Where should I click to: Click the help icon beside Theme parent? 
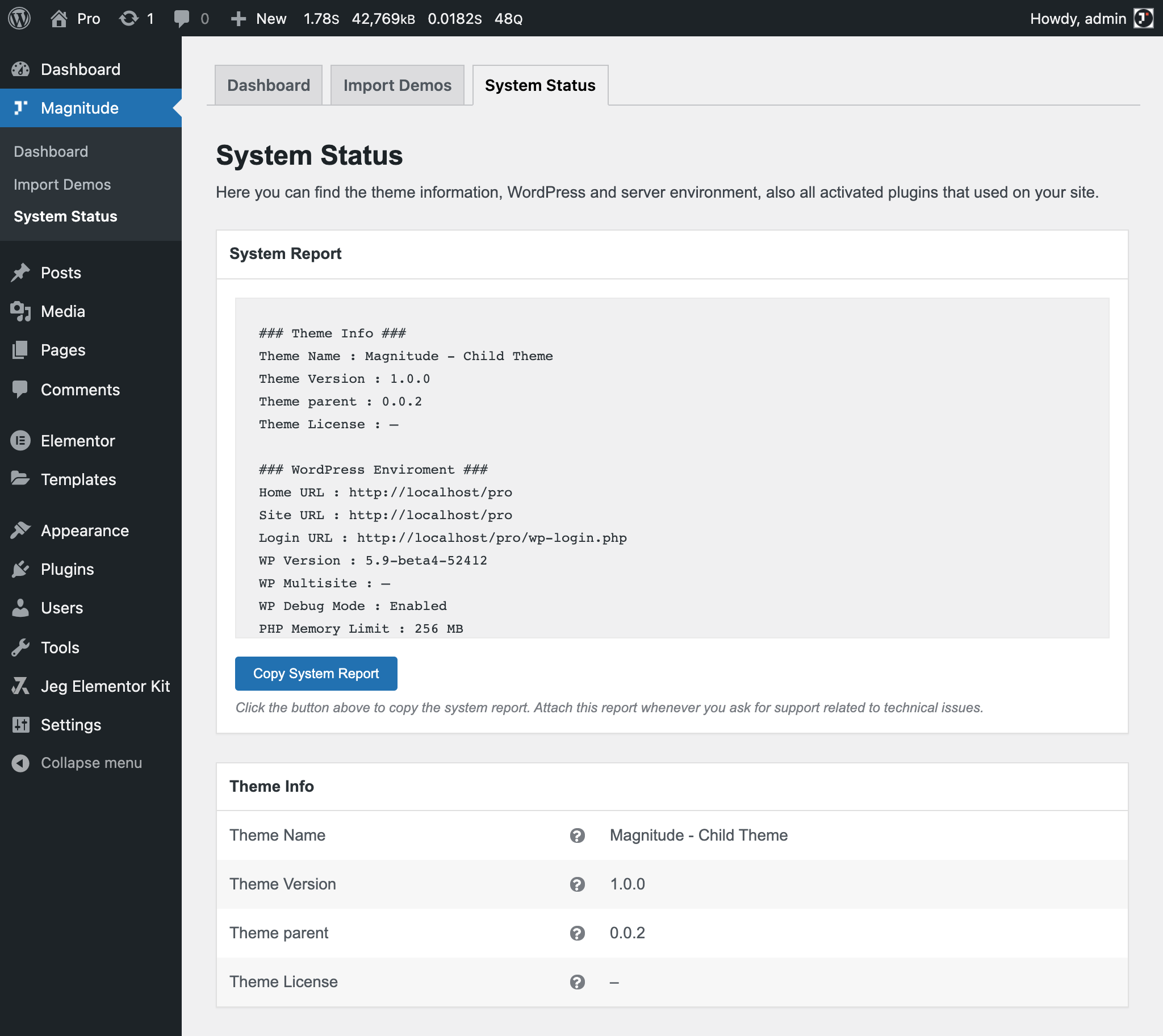point(577,933)
